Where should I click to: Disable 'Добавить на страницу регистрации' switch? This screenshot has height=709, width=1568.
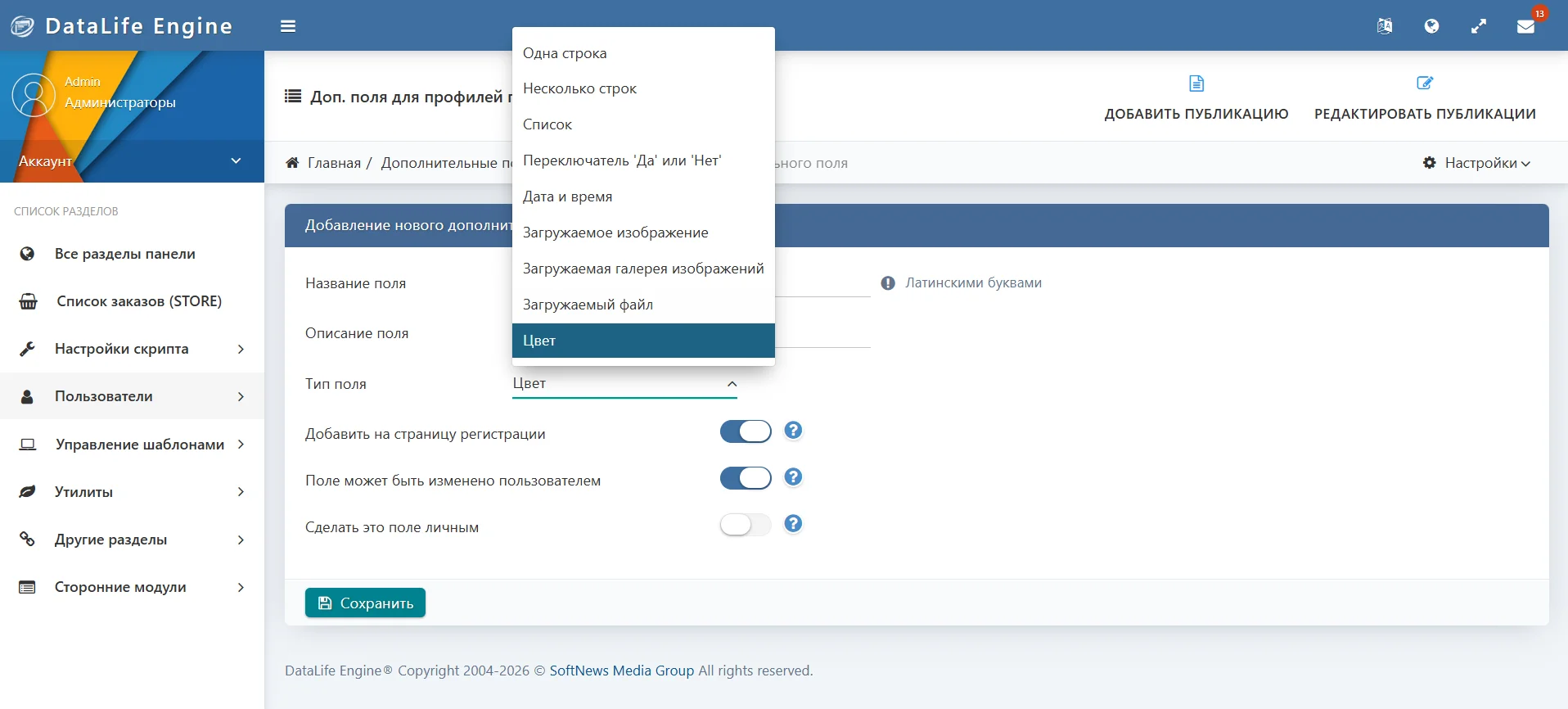tap(746, 431)
